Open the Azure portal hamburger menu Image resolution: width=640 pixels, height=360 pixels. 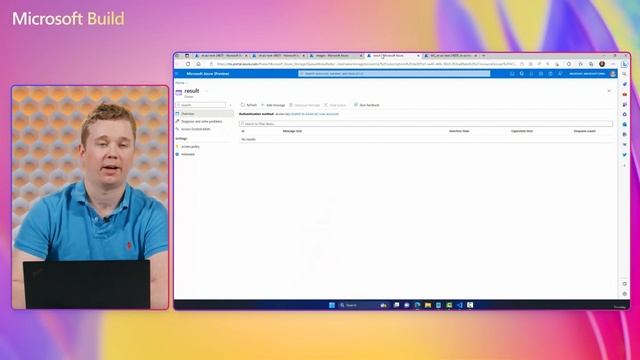click(177, 73)
